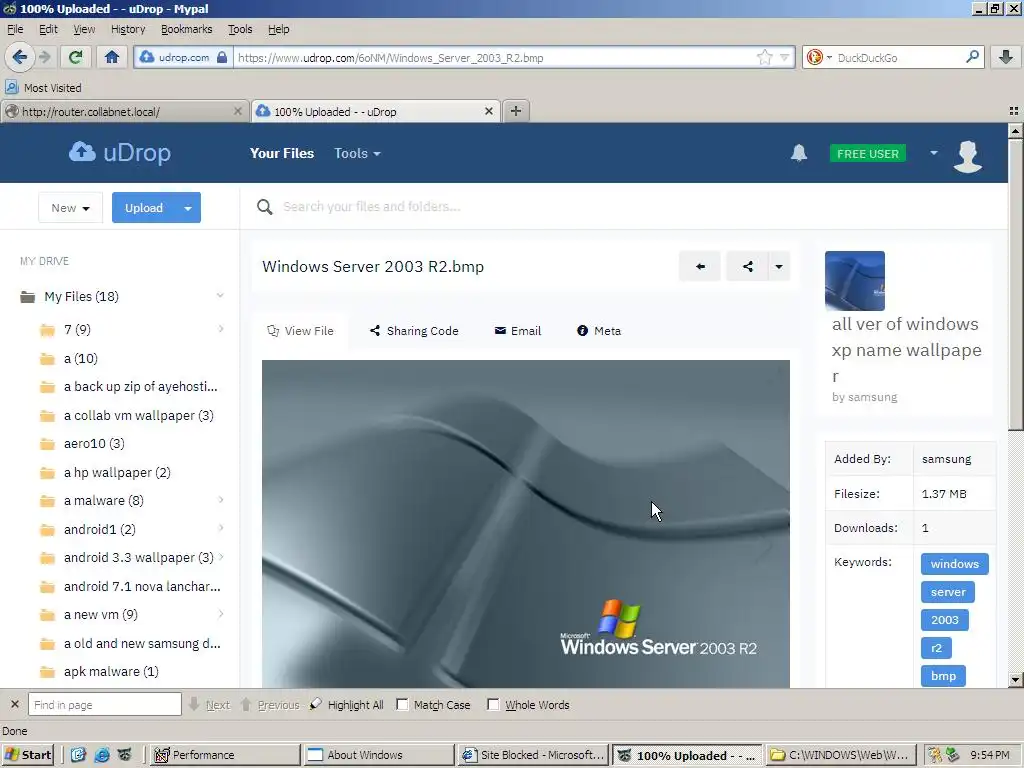Screen dimensions: 1024x768
Task: Click the bmp keyword tag
Action: point(943,676)
